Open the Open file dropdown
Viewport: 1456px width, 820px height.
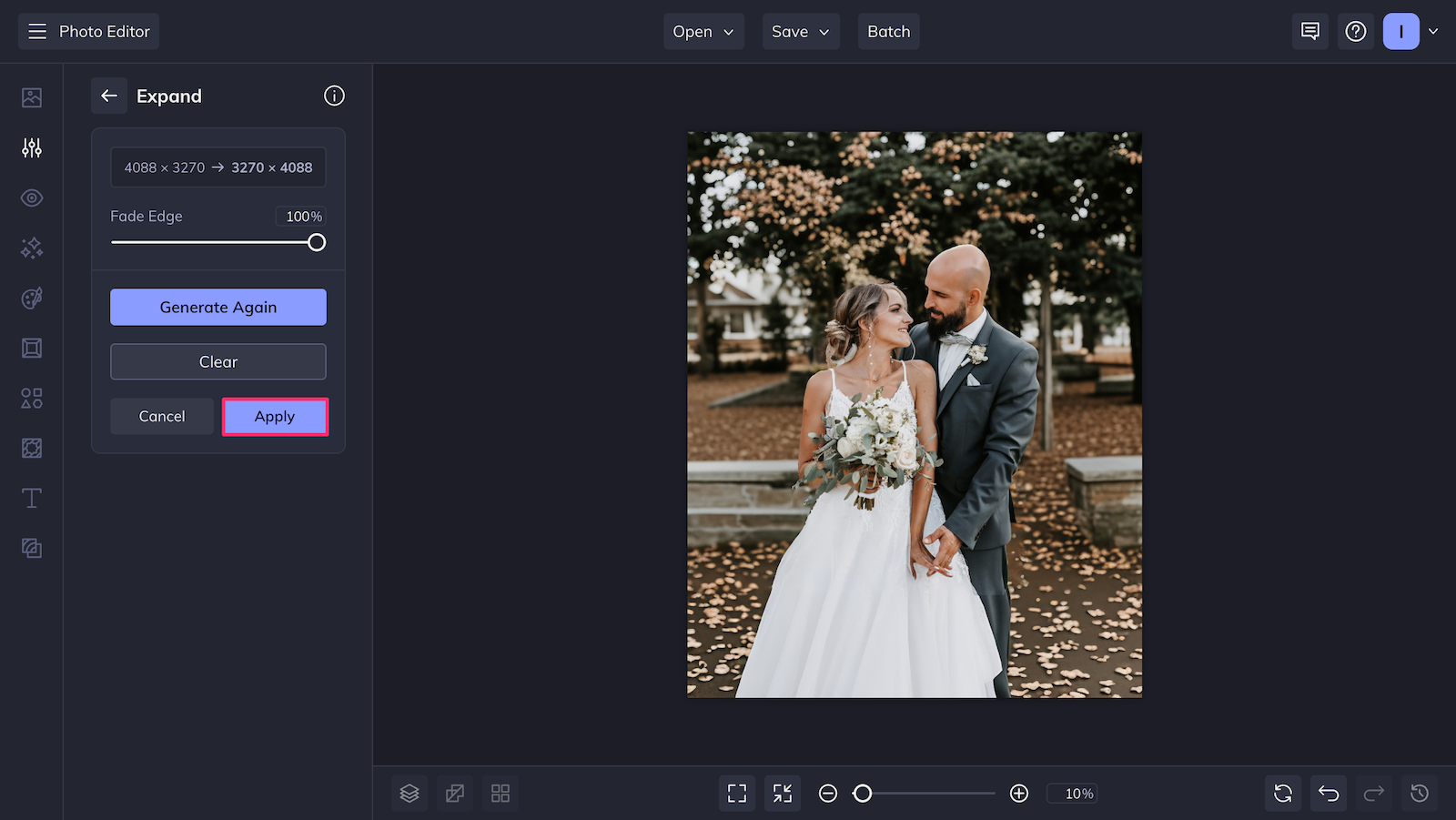point(703,31)
